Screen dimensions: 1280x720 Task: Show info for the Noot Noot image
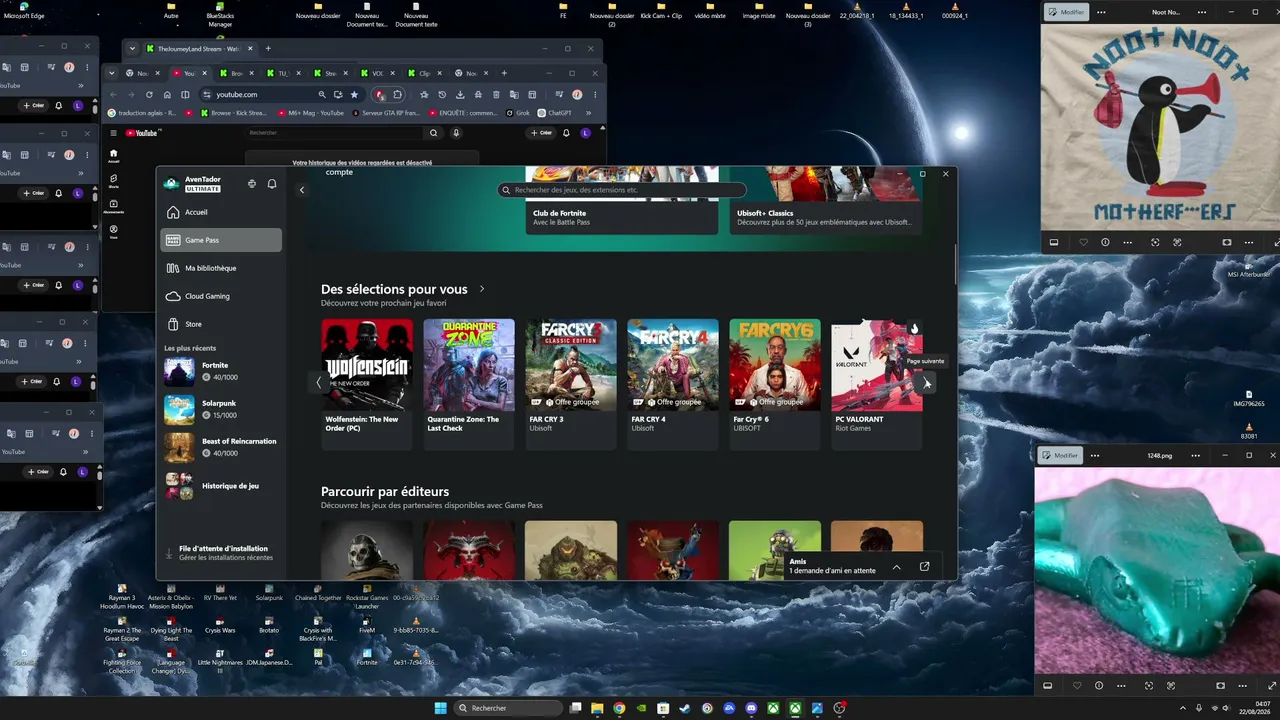tap(1105, 242)
